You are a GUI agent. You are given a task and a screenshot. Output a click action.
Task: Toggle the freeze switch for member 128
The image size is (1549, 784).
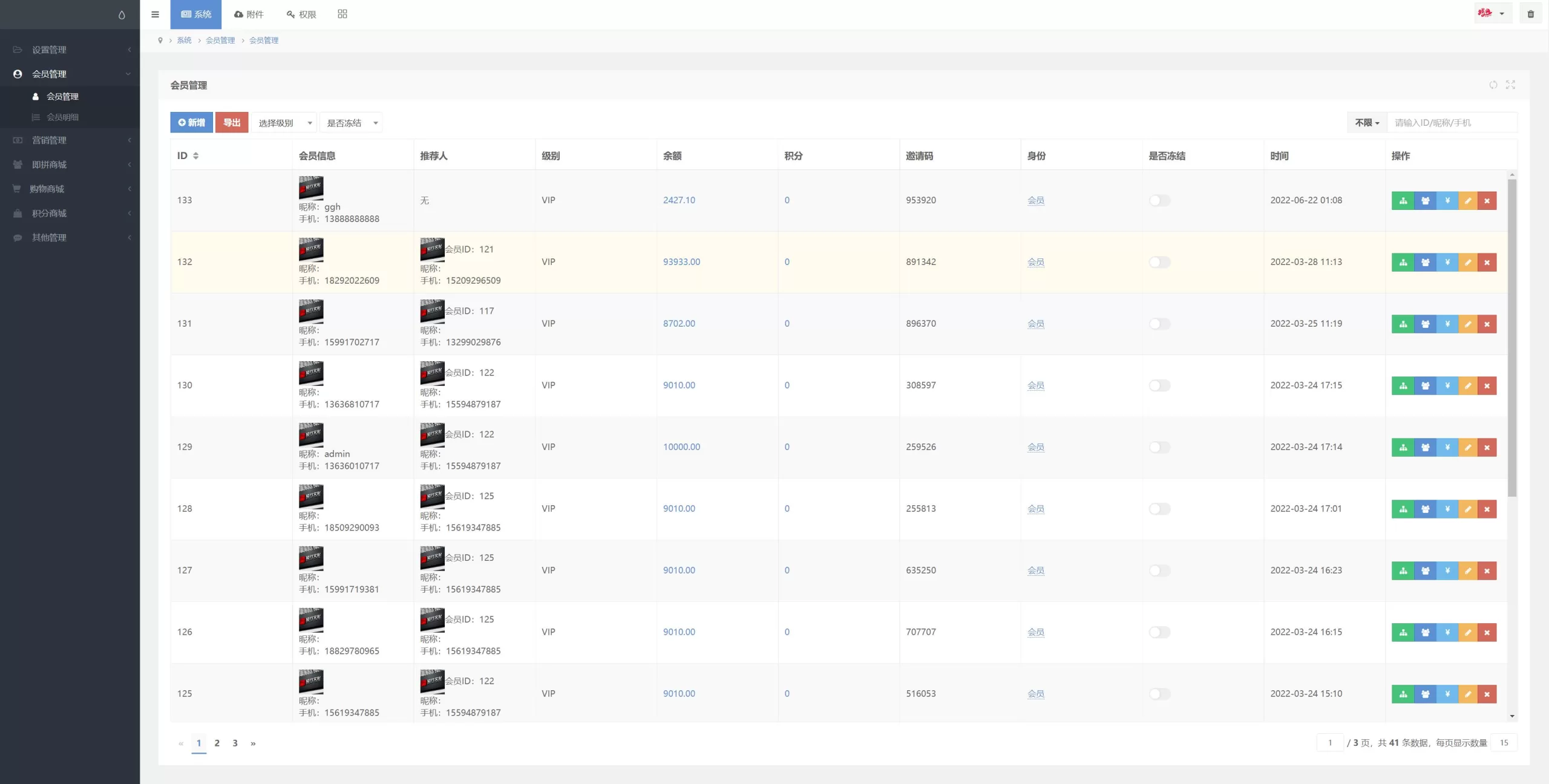(x=1159, y=509)
